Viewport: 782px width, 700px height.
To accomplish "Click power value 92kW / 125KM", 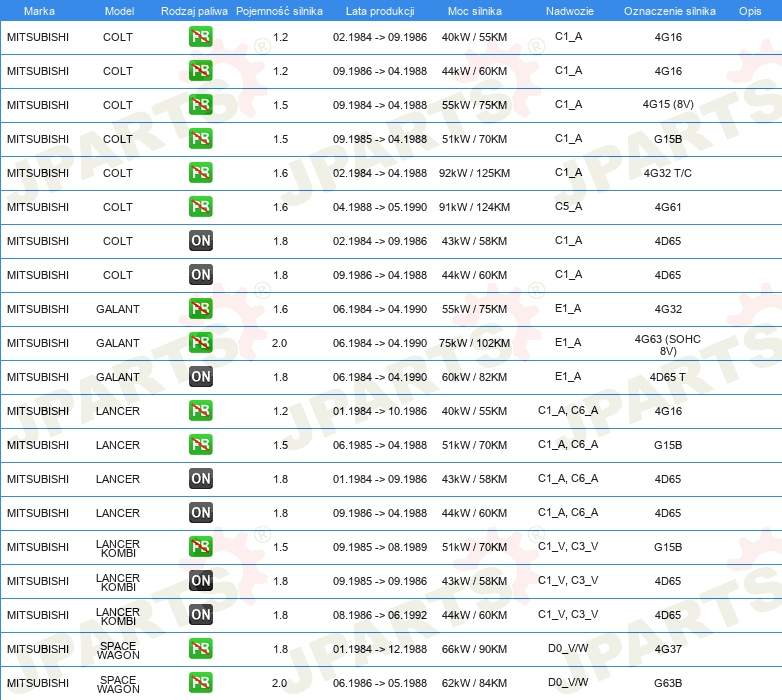I will [474, 173].
